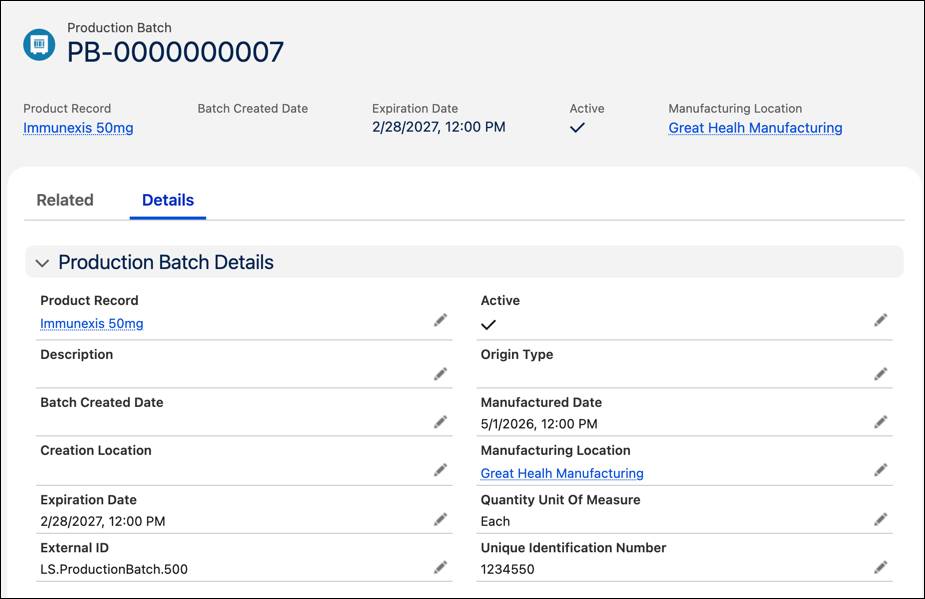Screen dimensions: 925x599
Task: Click the Quantity Unit value Each
Action: tap(495, 521)
